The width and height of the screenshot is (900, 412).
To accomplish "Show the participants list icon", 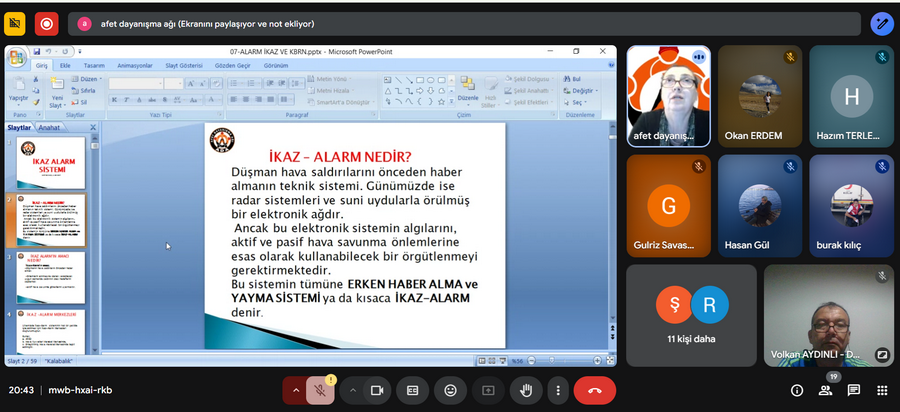I will pyautogui.click(x=825, y=391).
